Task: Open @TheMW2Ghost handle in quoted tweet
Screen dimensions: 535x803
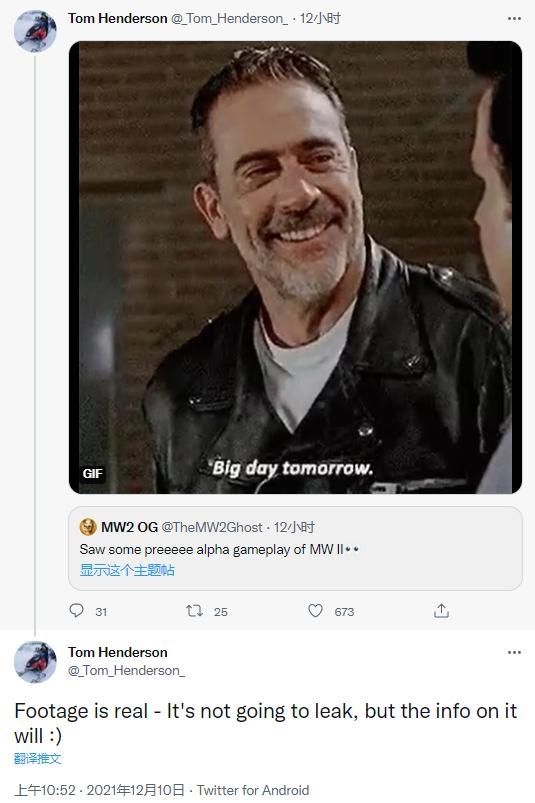Action: click(x=212, y=527)
